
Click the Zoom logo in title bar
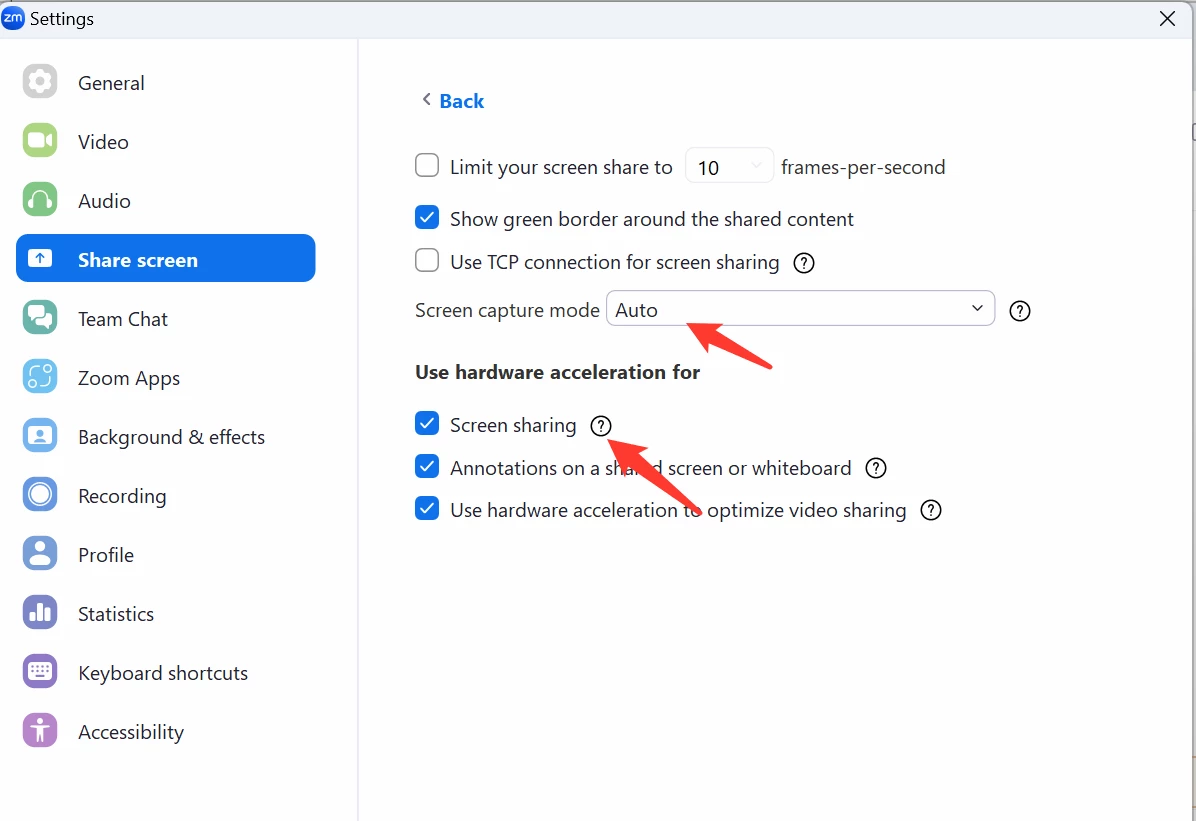click(x=13, y=18)
